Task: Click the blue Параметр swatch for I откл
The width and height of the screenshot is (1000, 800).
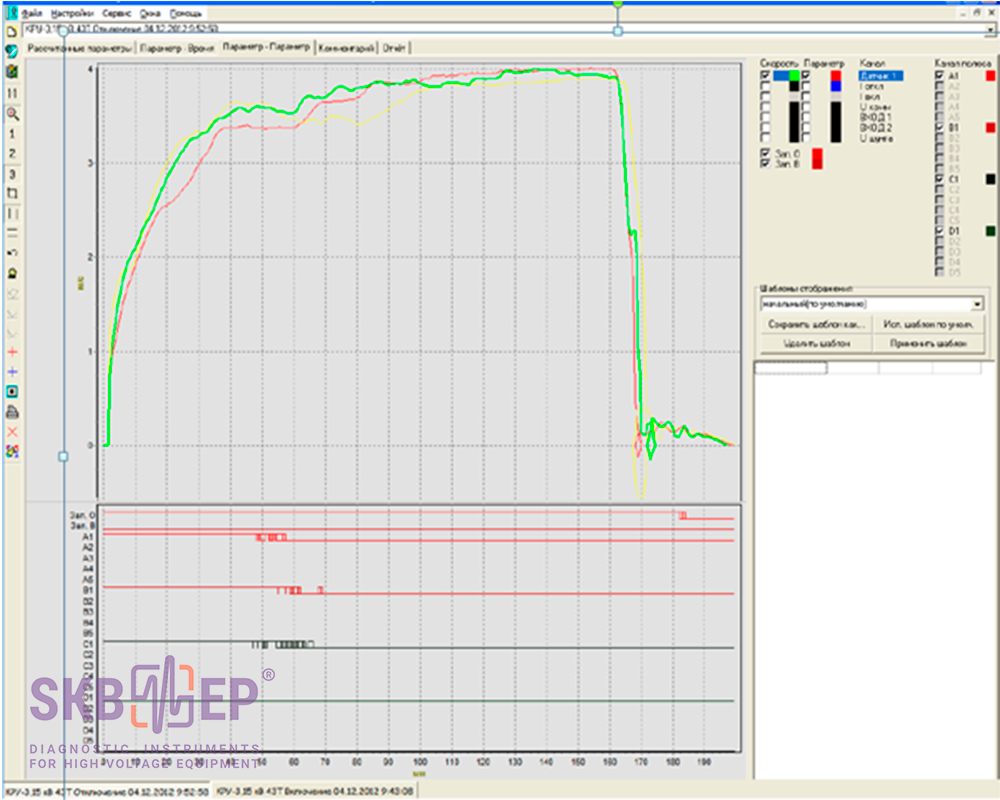Action: 835,86
